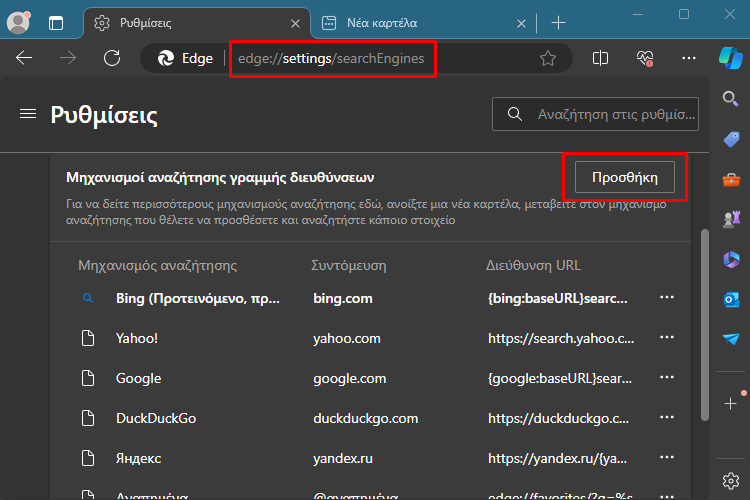Close the Νέα καρτέλα tab
The height and width of the screenshot is (500, 750).
coord(521,23)
